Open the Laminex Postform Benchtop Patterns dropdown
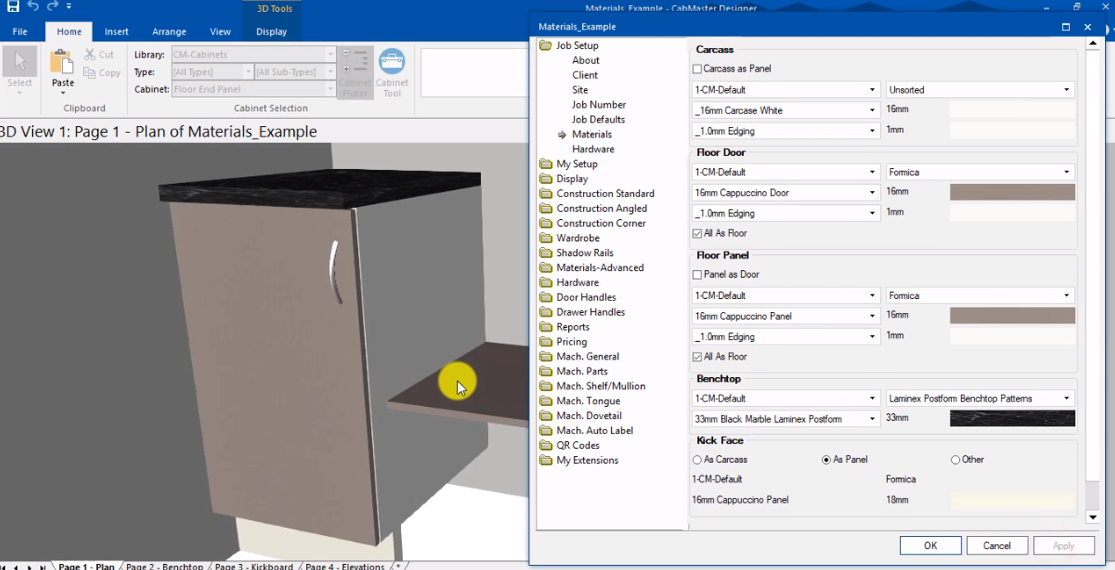This screenshot has width=1115, height=570. click(x=979, y=399)
